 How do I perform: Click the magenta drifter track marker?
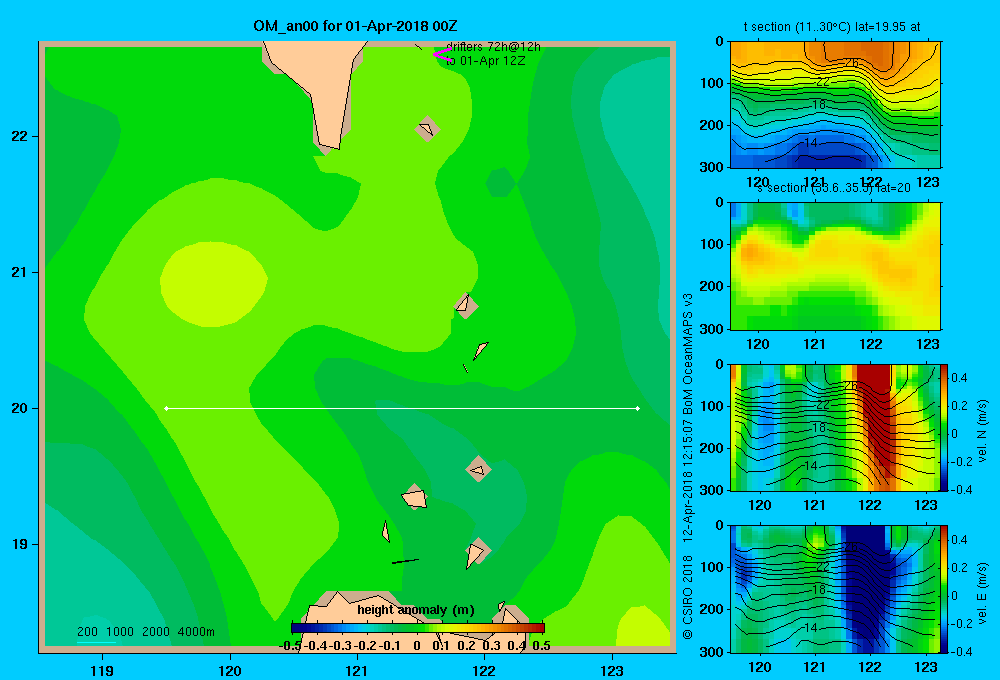click(441, 55)
